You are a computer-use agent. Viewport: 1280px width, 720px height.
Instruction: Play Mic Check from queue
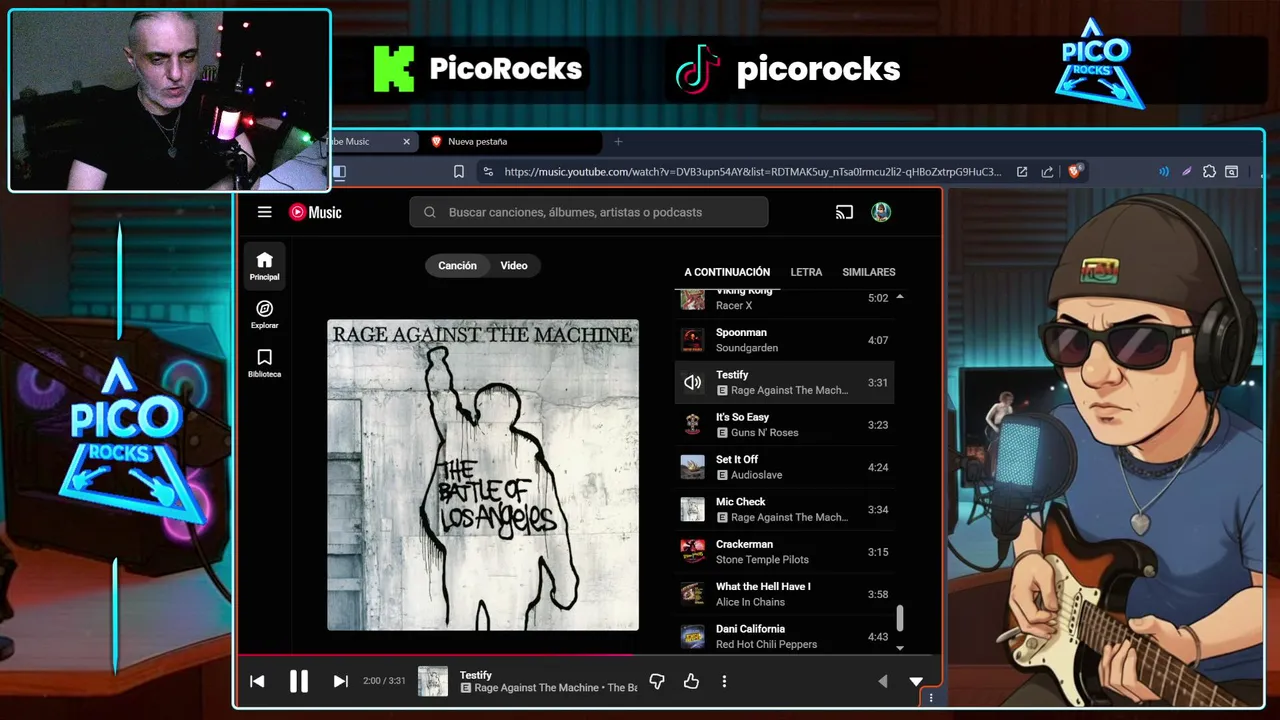[785, 509]
